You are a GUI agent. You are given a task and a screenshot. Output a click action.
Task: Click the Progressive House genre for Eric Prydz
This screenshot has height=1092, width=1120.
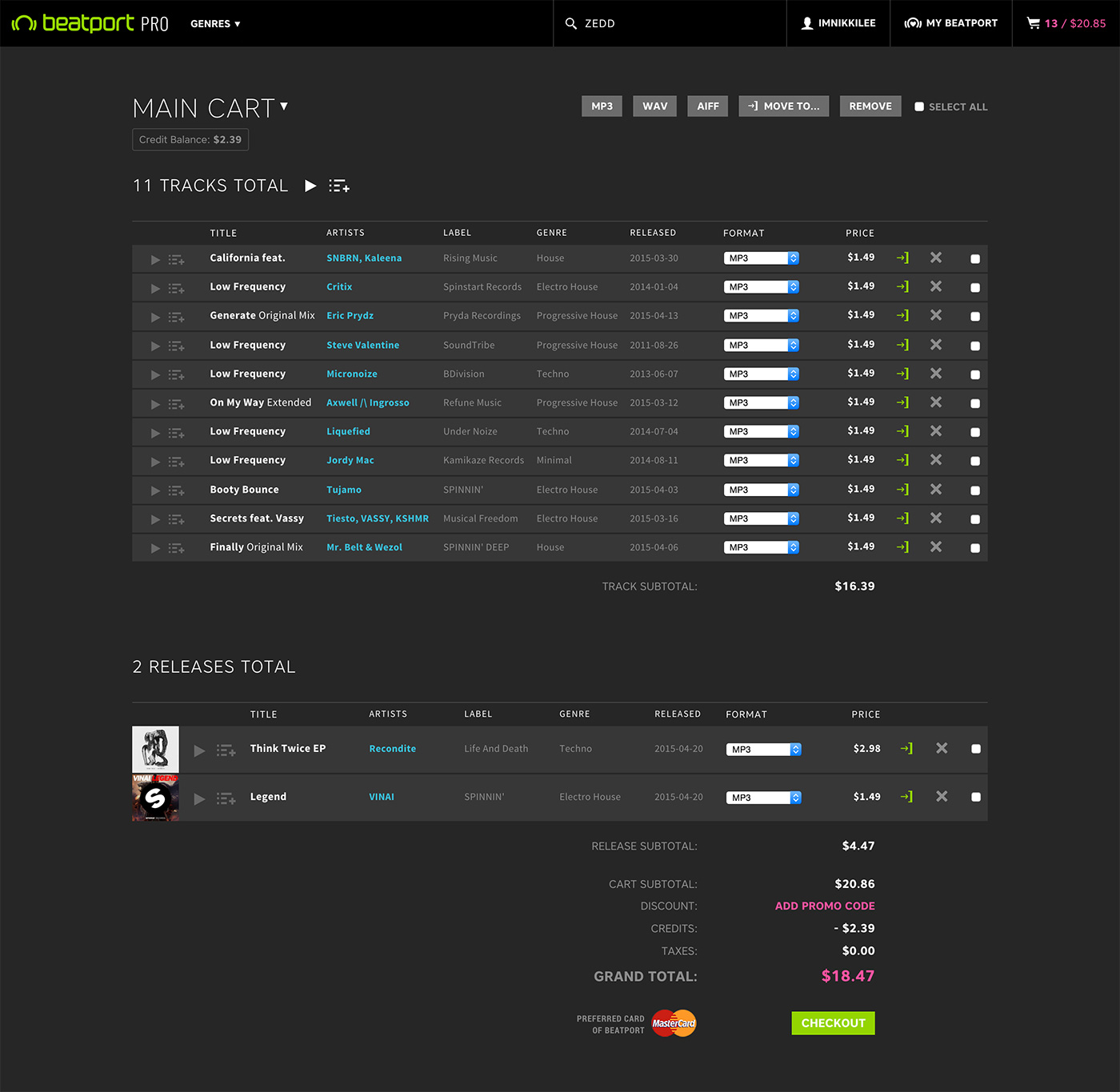click(577, 316)
